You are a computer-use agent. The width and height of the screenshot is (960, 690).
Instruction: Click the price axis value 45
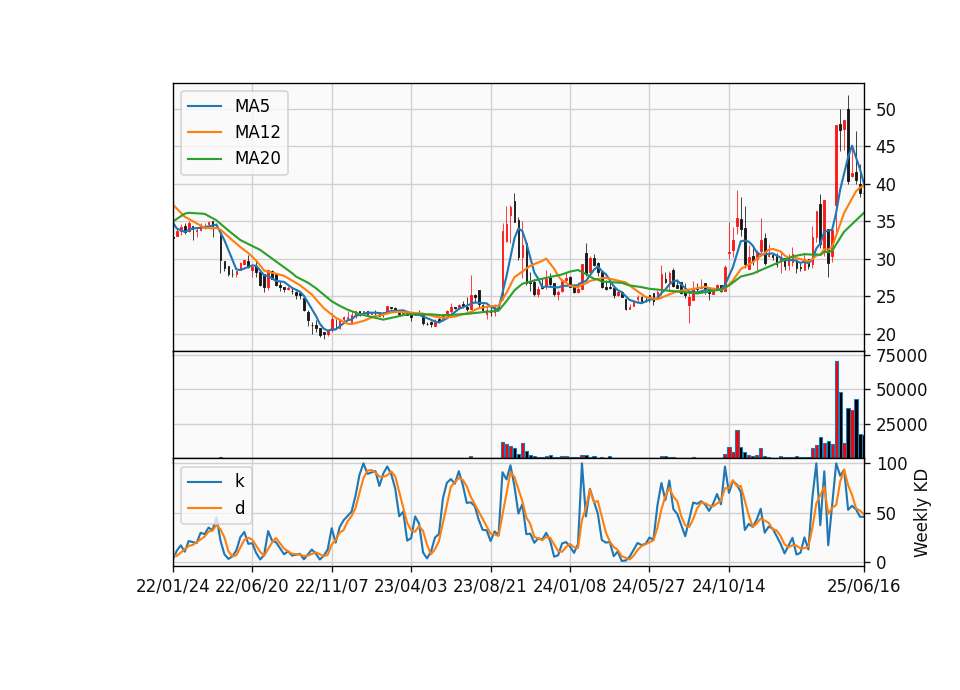(885, 147)
